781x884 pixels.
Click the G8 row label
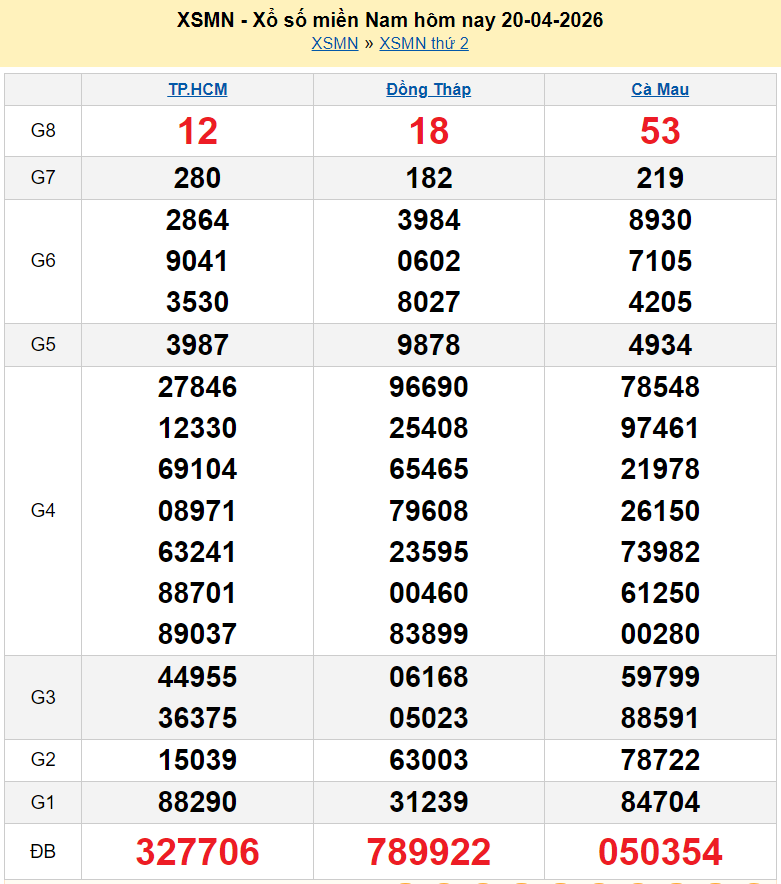tap(43, 131)
